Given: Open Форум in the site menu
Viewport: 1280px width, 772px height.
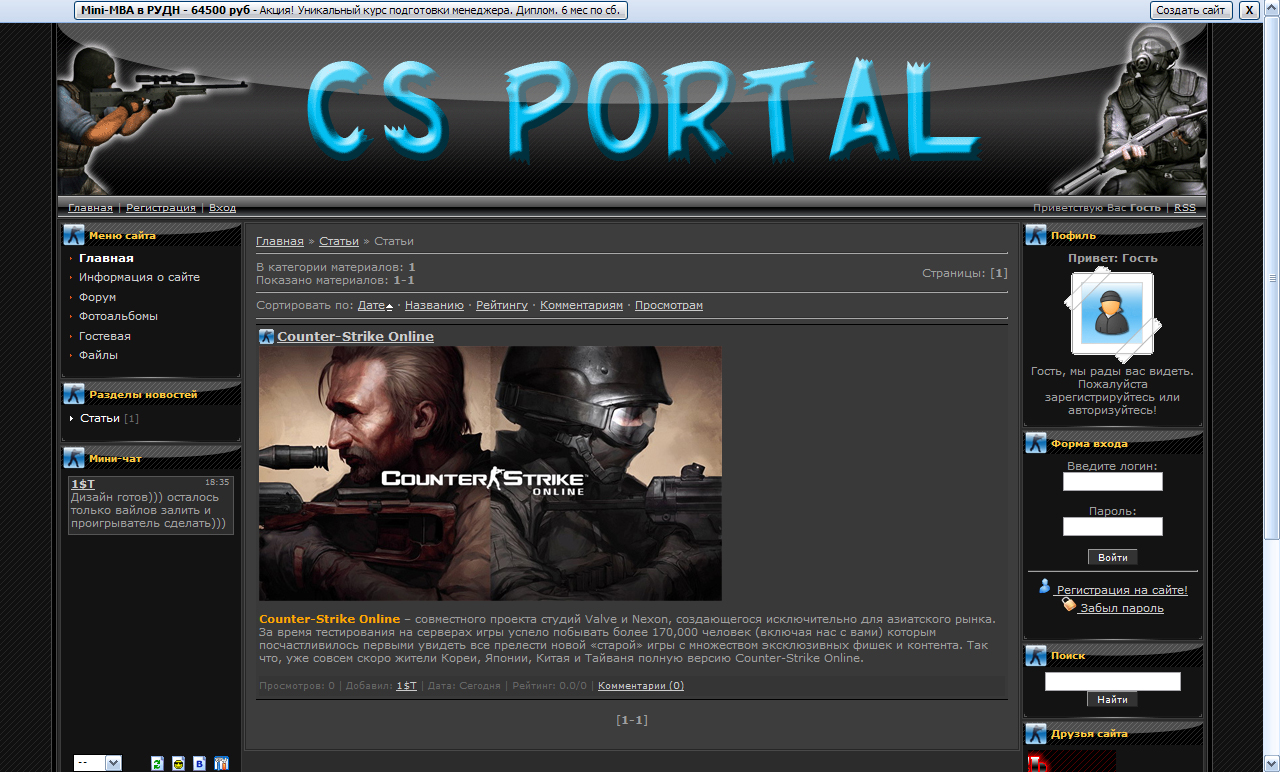Looking at the screenshot, I should tap(98, 297).
